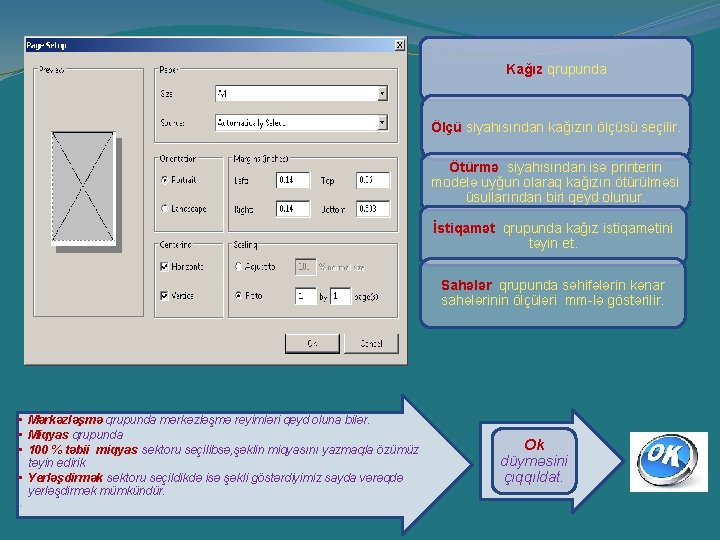
Task: Click the Right margin input field
Action: click(x=293, y=208)
